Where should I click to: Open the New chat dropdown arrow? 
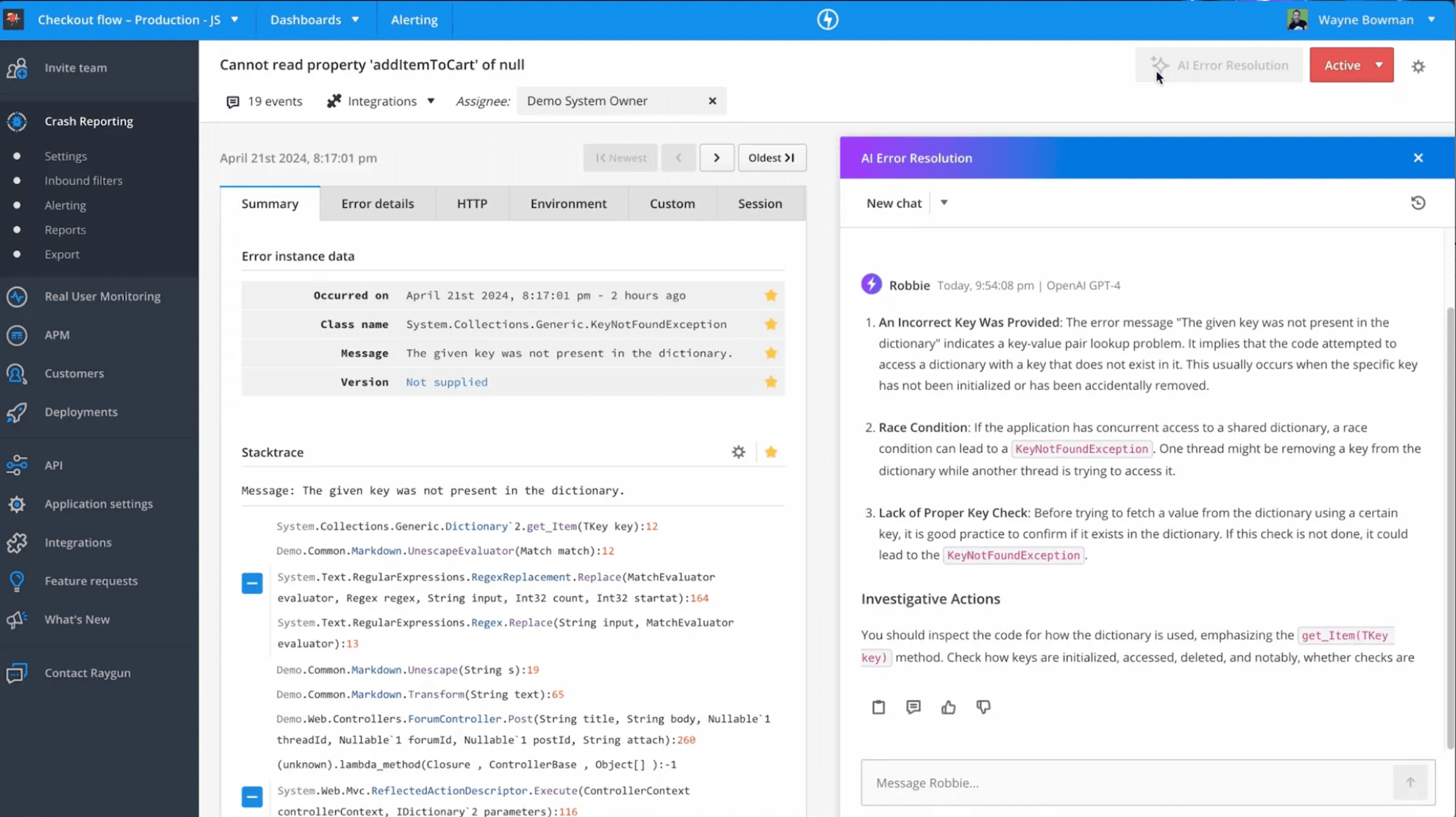[x=944, y=203]
